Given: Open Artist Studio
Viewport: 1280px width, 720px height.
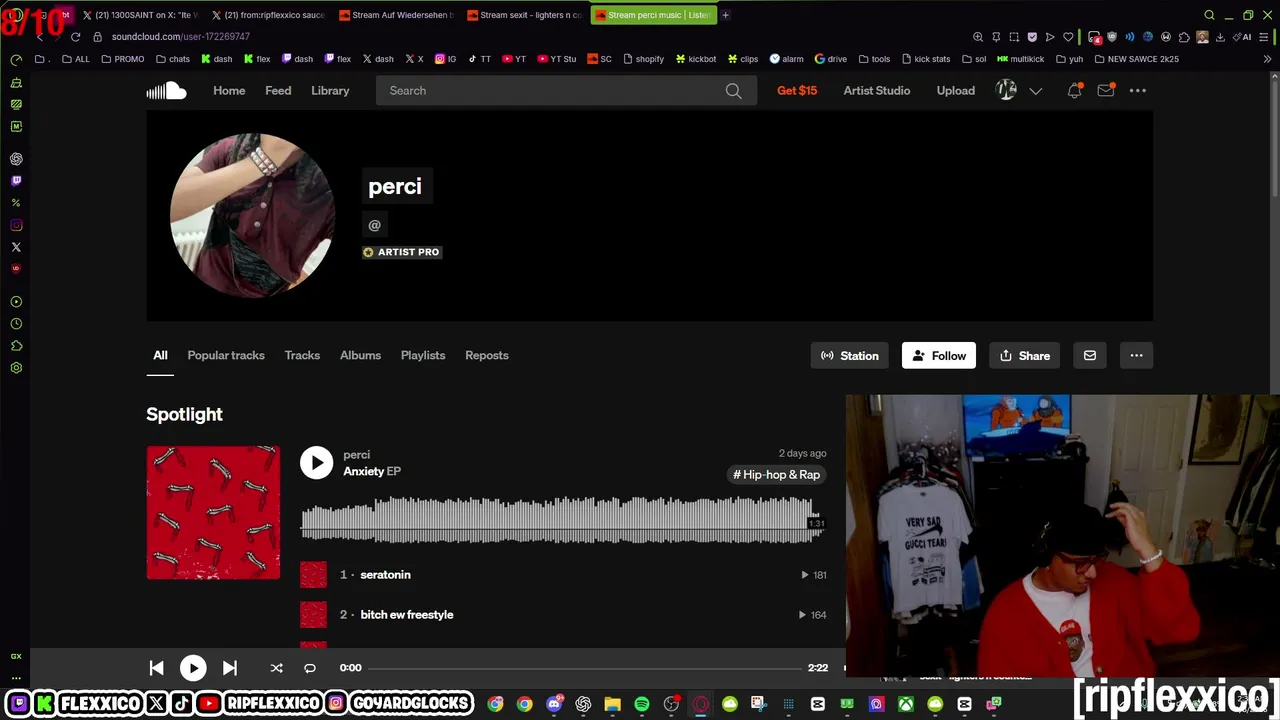Looking at the screenshot, I should tap(877, 91).
